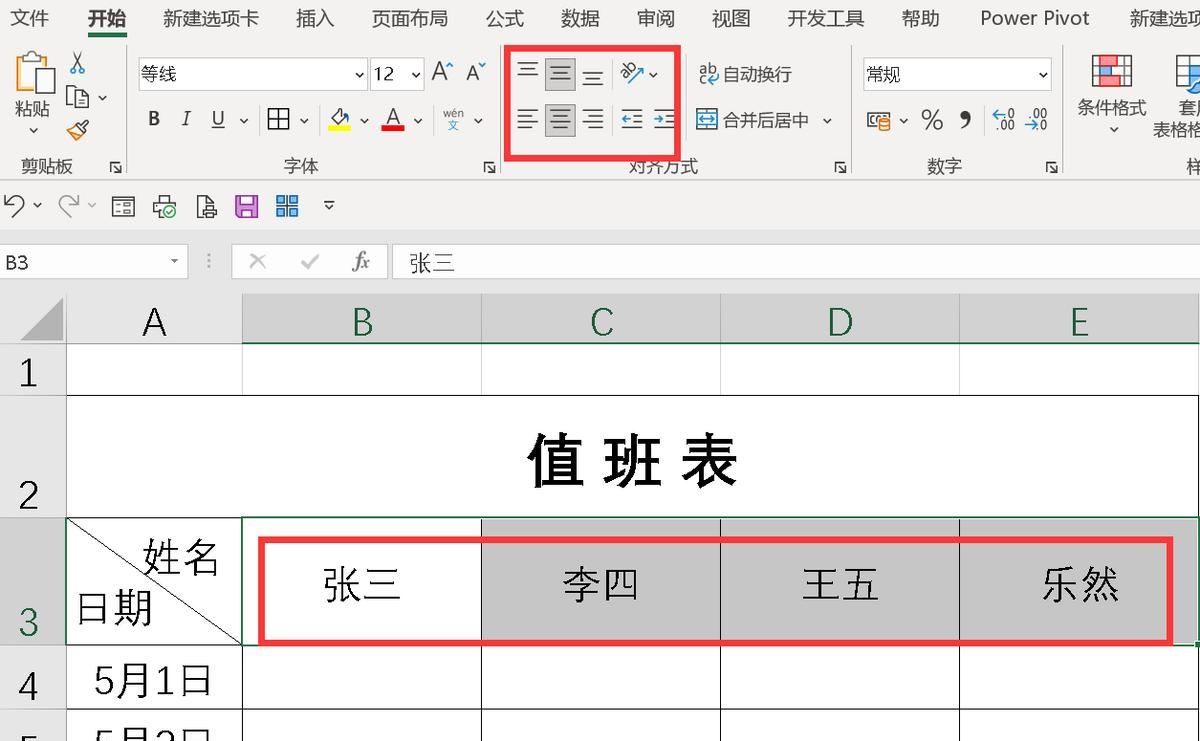This screenshot has width=1200, height=741.
Task: Enable 自动换行 wrap text
Action: click(x=745, y=73)
